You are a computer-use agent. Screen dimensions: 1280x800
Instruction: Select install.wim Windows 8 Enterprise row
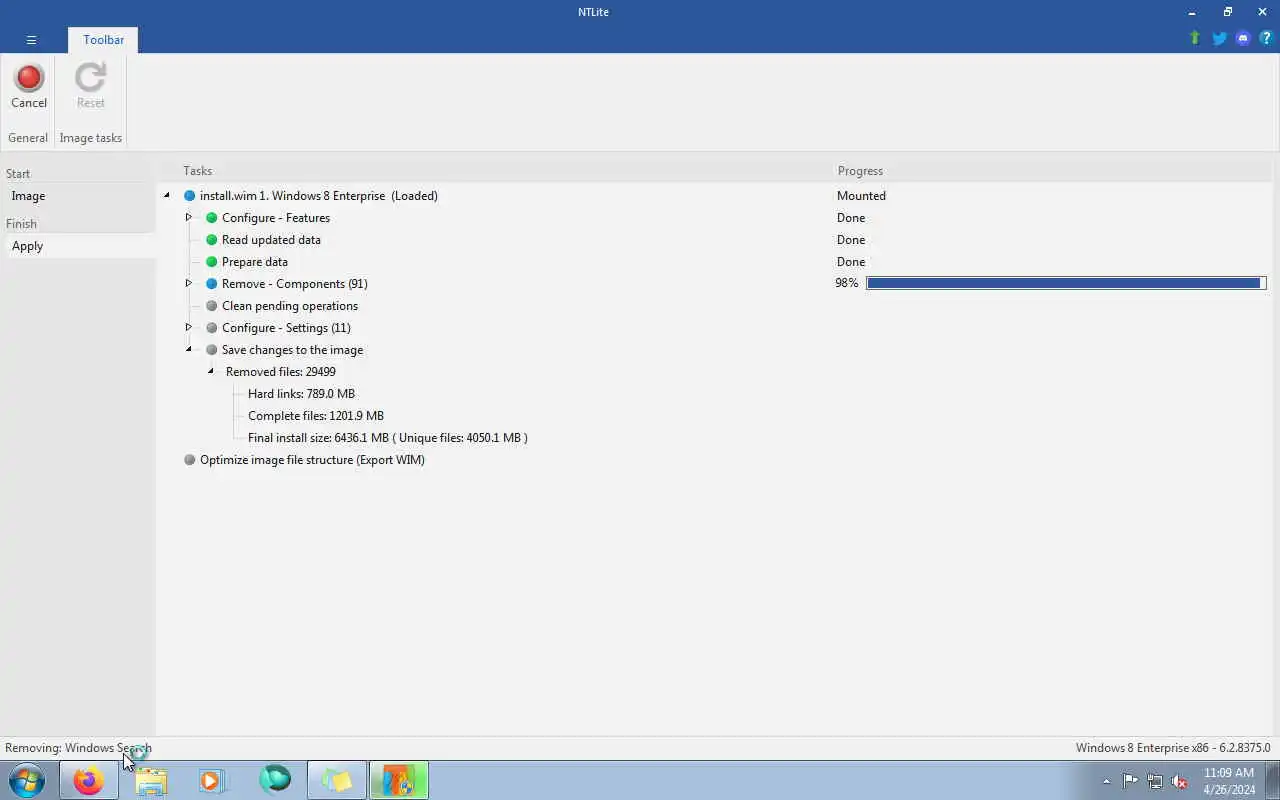click(x=319, y=196)
